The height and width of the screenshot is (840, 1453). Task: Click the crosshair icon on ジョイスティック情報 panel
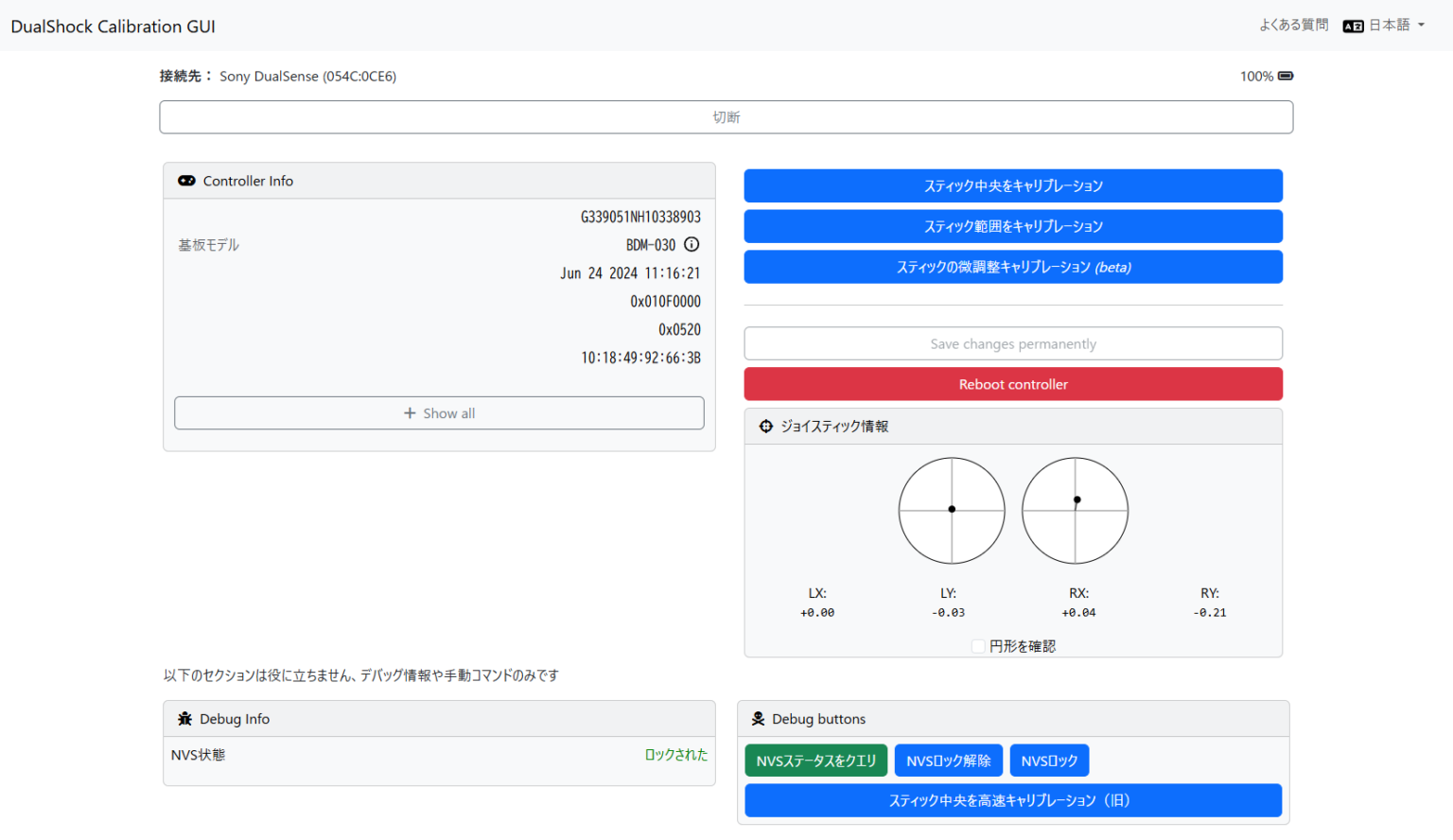(x=765, y=426)
